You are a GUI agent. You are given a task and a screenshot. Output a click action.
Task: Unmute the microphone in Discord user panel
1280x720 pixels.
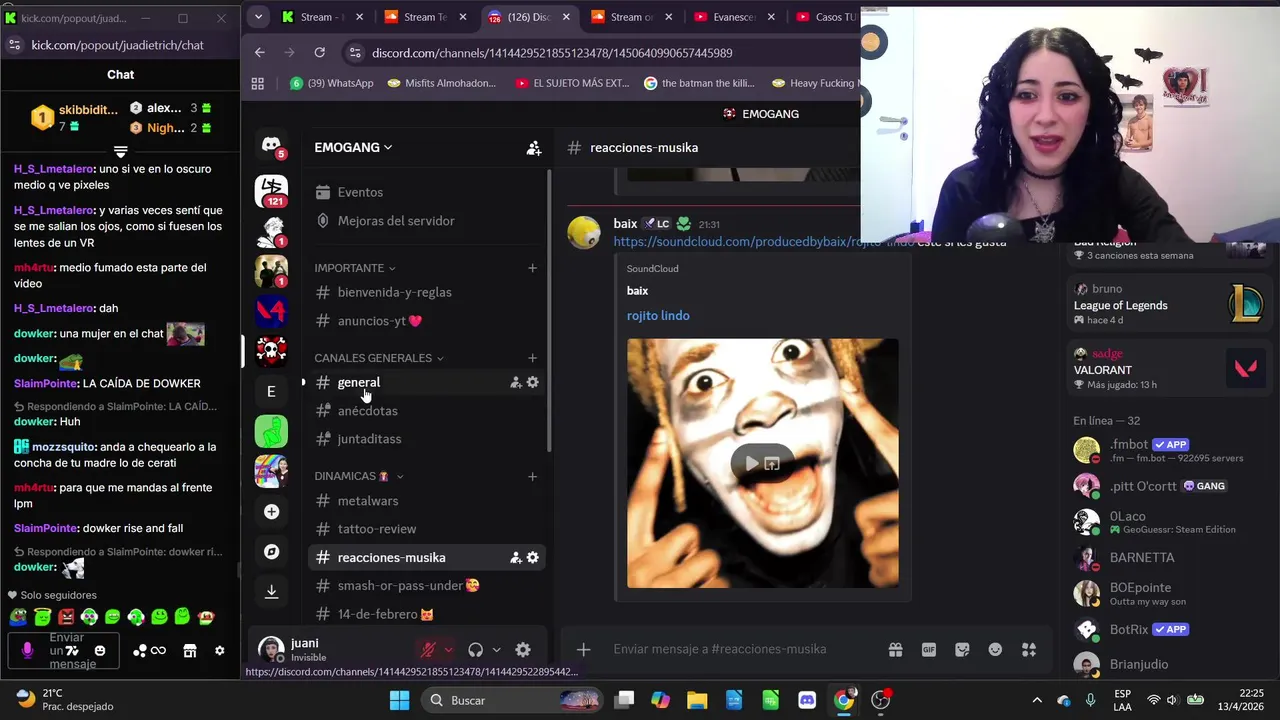click(428, 649)
